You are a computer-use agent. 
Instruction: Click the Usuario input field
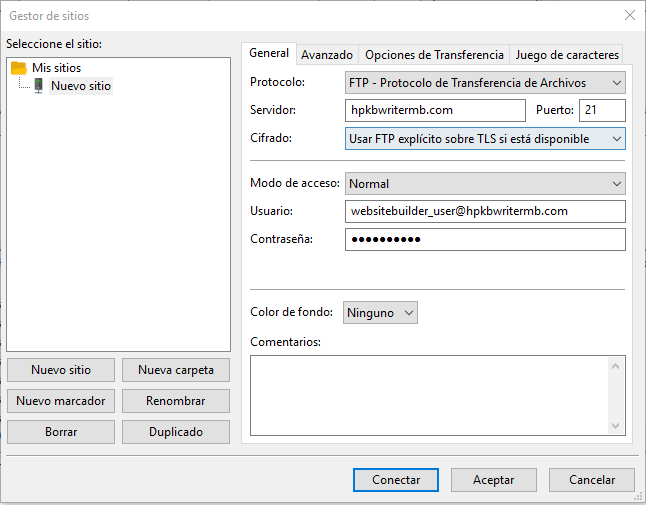coord(485,211)
